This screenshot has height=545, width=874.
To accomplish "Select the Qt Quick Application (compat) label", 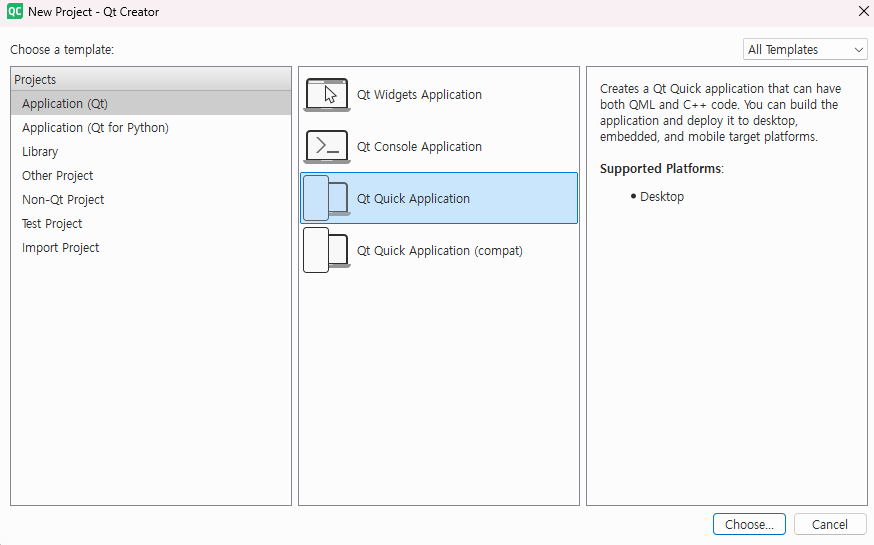I will 439,251.
